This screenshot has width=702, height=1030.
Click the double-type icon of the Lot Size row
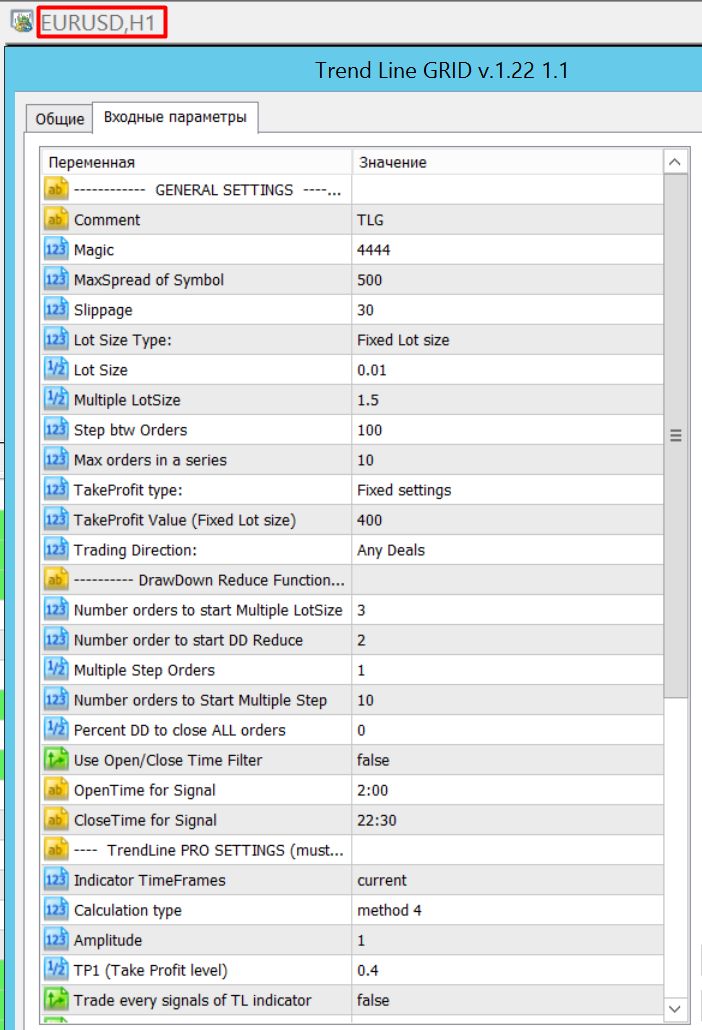click(56, 370)
